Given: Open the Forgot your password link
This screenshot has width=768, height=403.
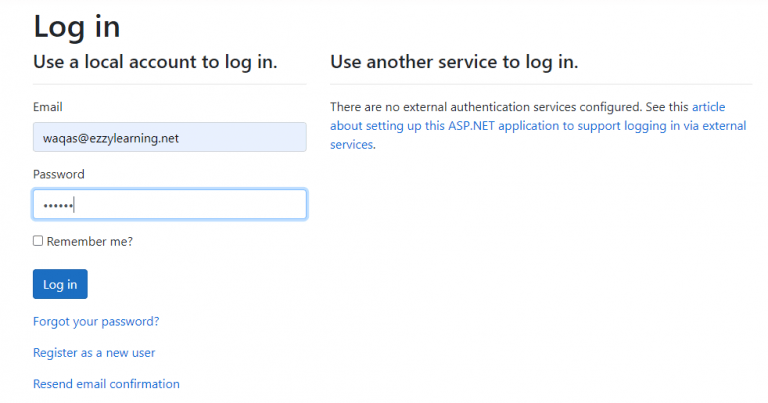Looking at the screenshot, I should click(96, 322).
